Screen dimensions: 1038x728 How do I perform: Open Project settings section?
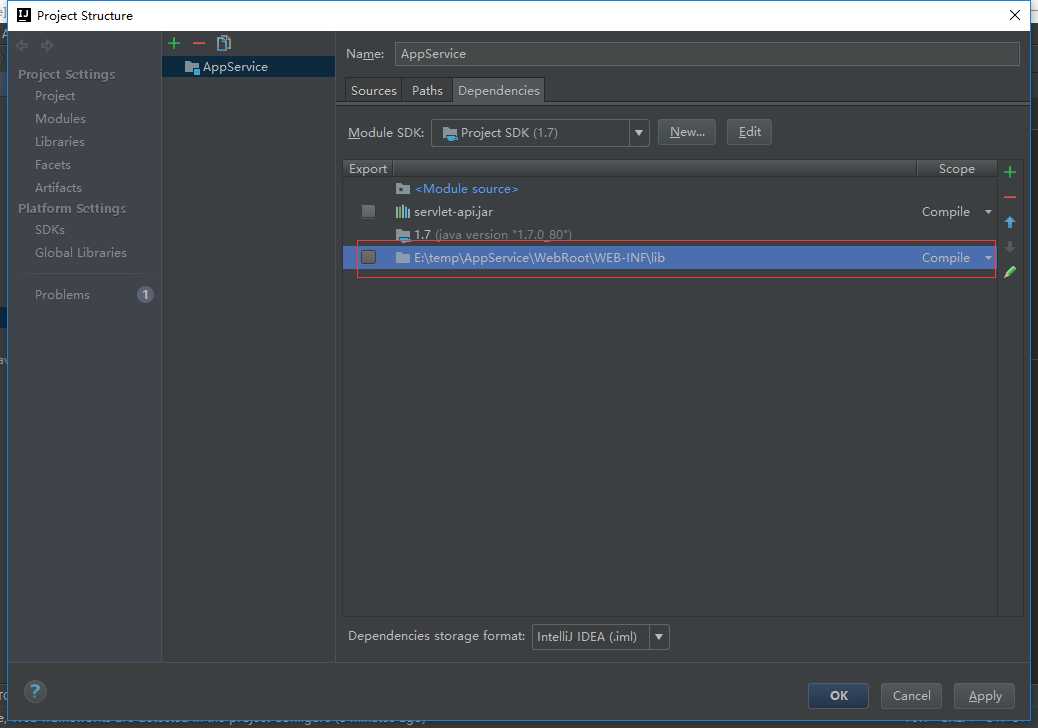coord(55,96)
